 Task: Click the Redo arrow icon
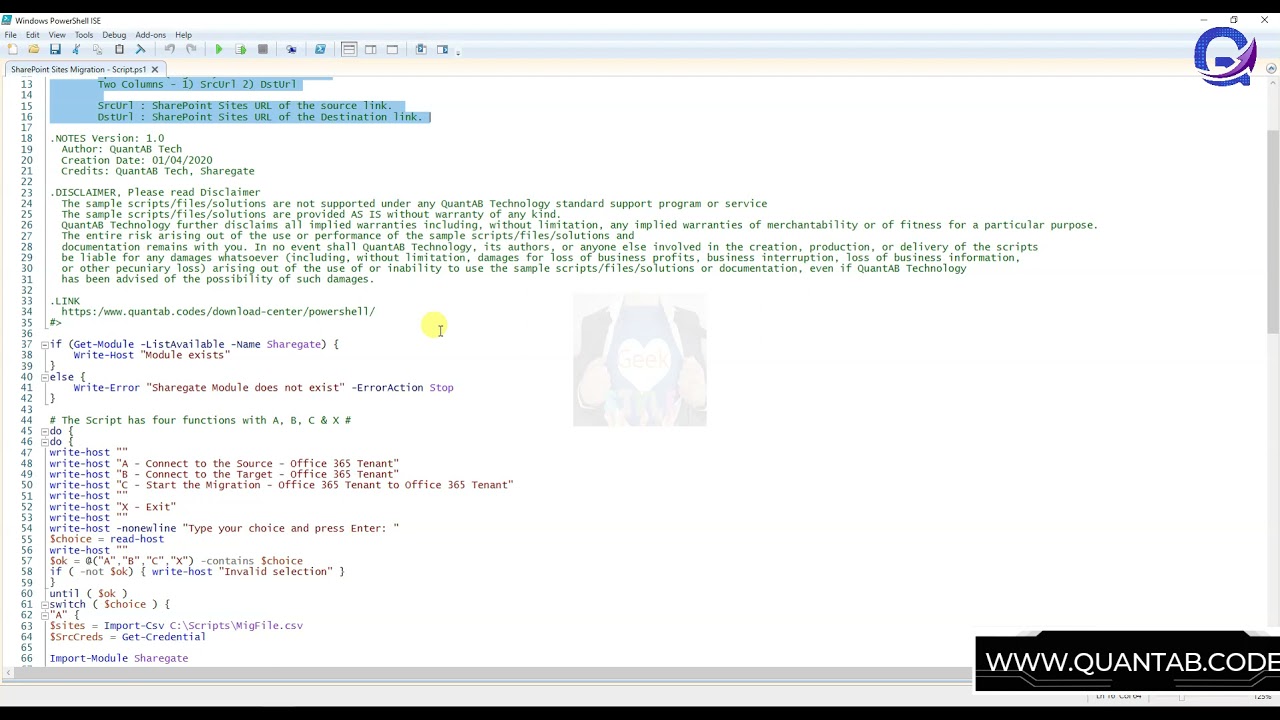pos(190,49)
